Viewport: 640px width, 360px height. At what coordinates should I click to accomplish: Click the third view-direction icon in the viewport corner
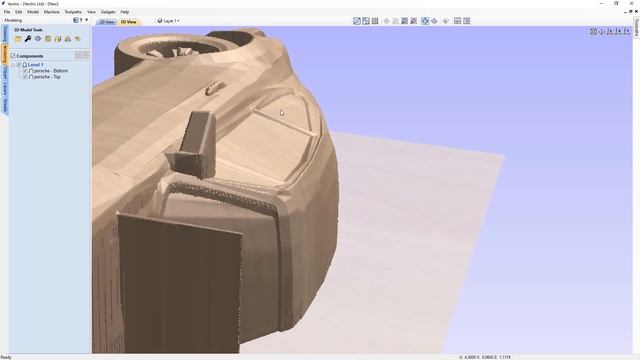pos(610,31)
